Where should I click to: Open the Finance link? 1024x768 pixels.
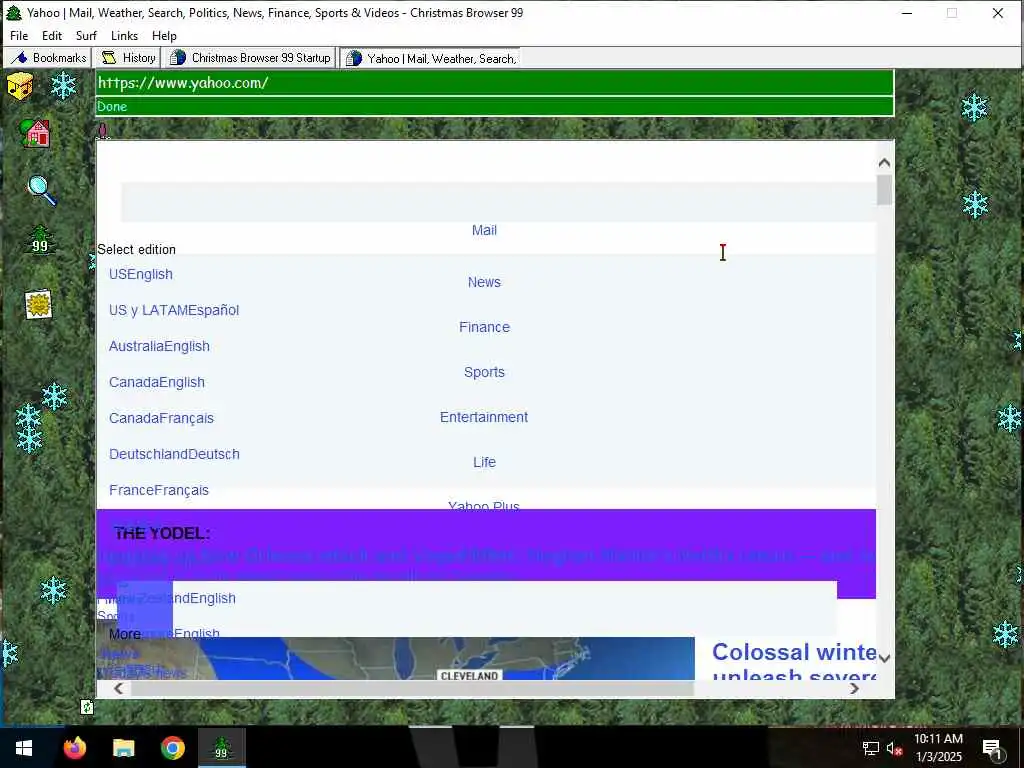(484, 327)
